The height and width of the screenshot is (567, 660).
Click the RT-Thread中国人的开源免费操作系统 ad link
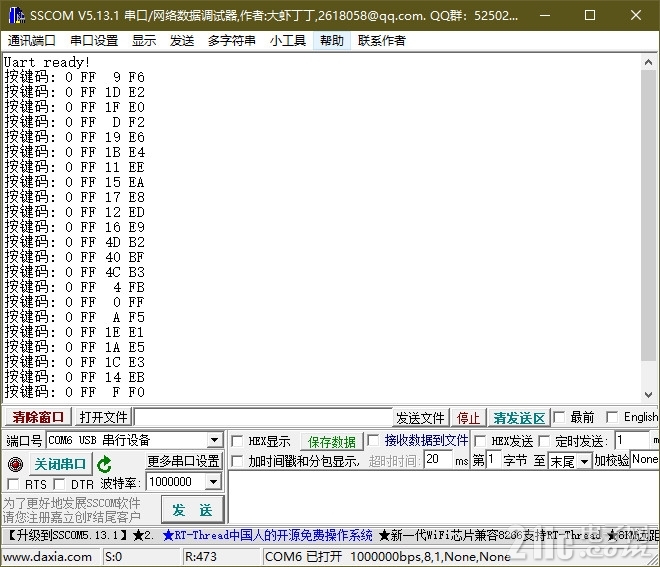(268, 535)
